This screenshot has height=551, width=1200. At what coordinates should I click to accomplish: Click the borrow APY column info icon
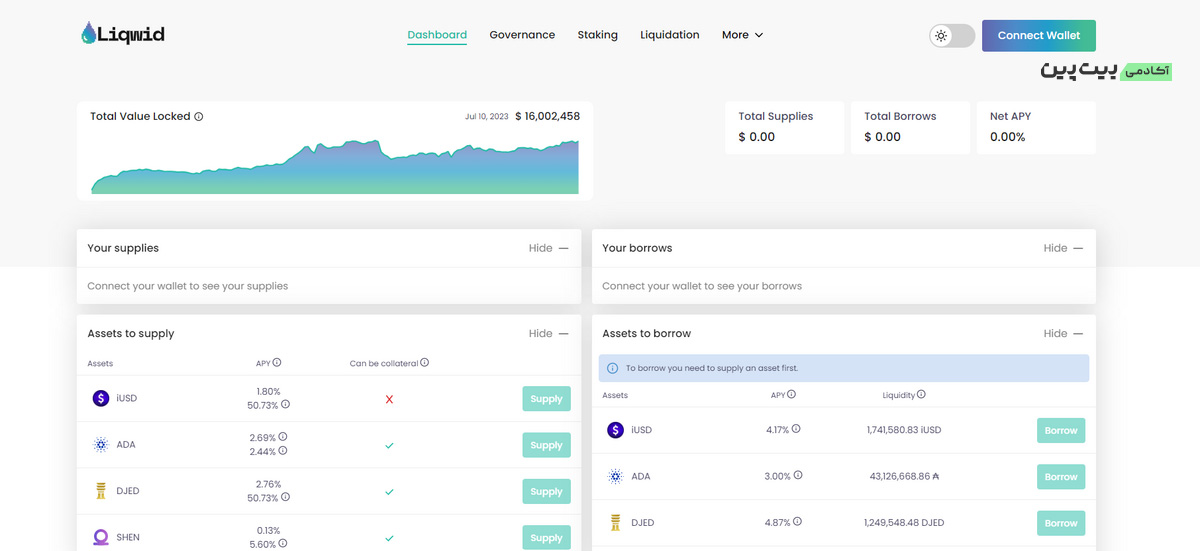[x=792, y=394]
